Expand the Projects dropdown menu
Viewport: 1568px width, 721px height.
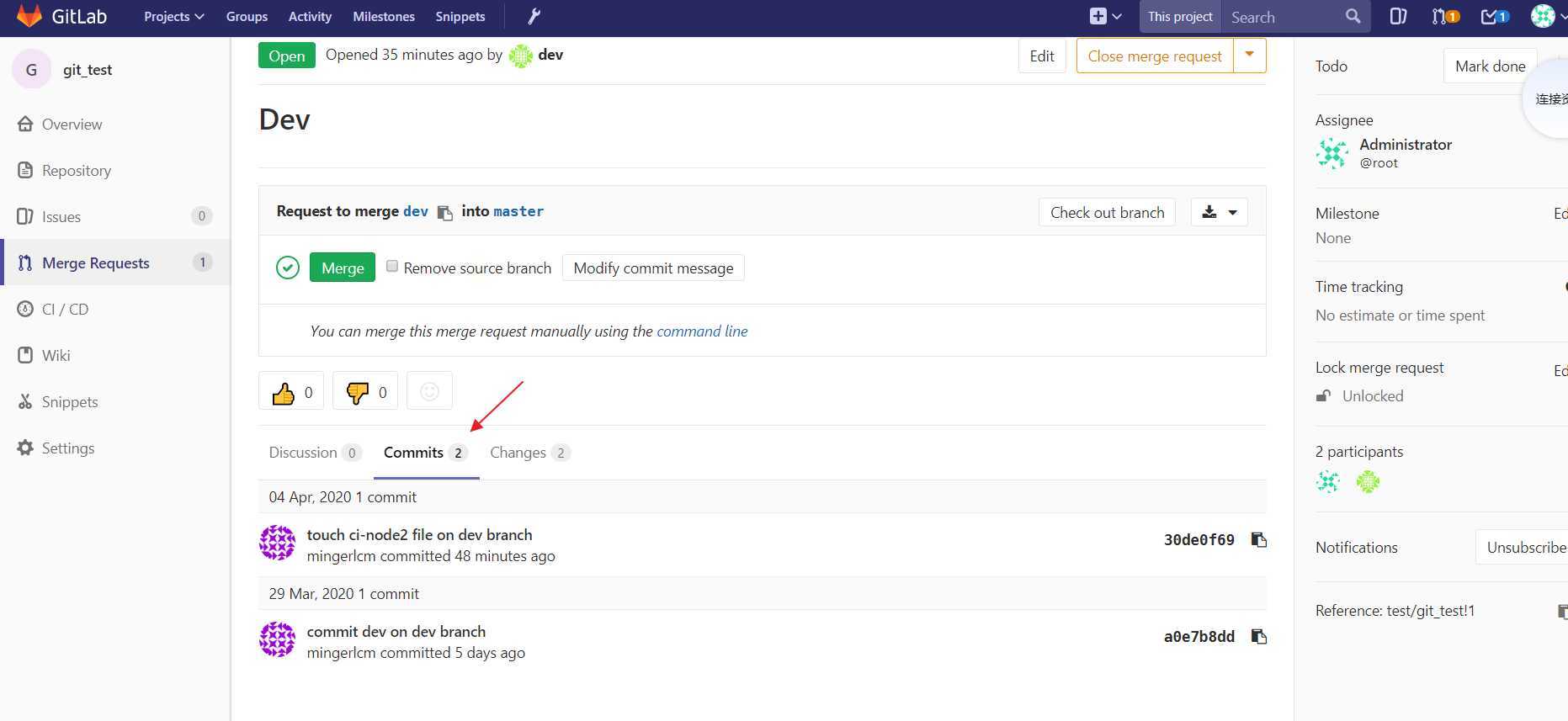[x=173, y=16]
